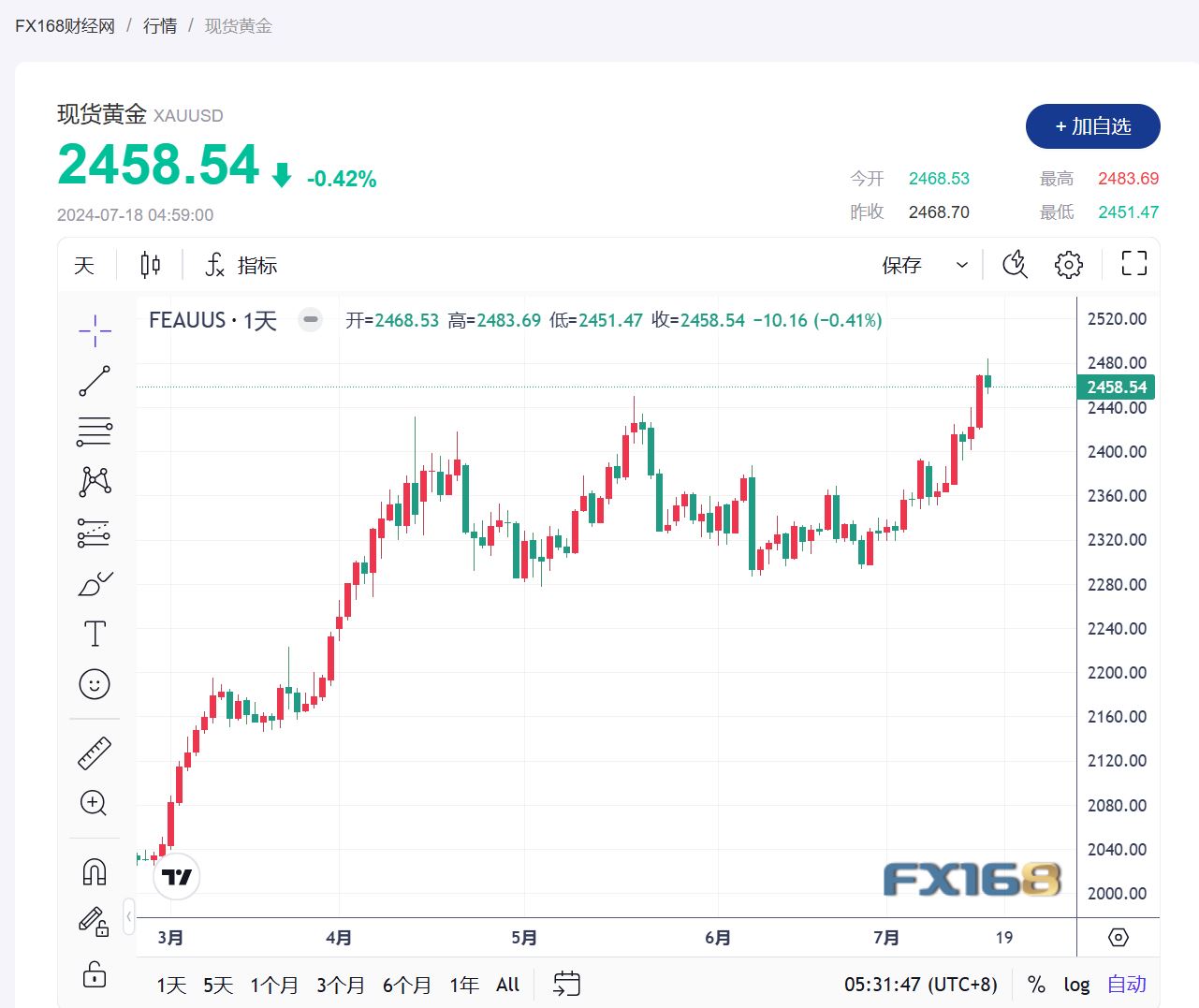Enable log price scale
Viewport: 1199px width, 1008px height.
coord(1075,984)
